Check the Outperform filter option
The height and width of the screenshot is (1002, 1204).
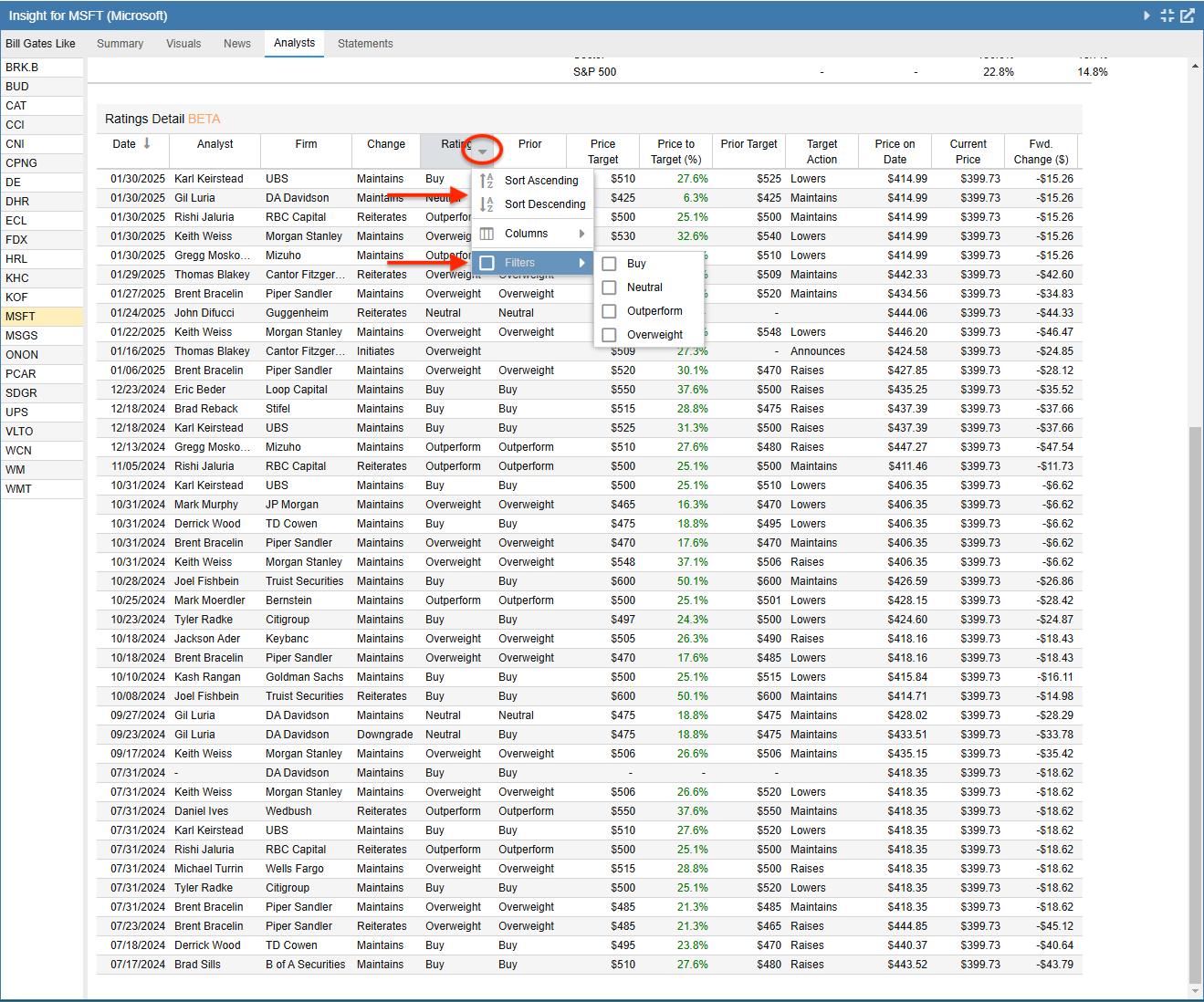point(609,311)
